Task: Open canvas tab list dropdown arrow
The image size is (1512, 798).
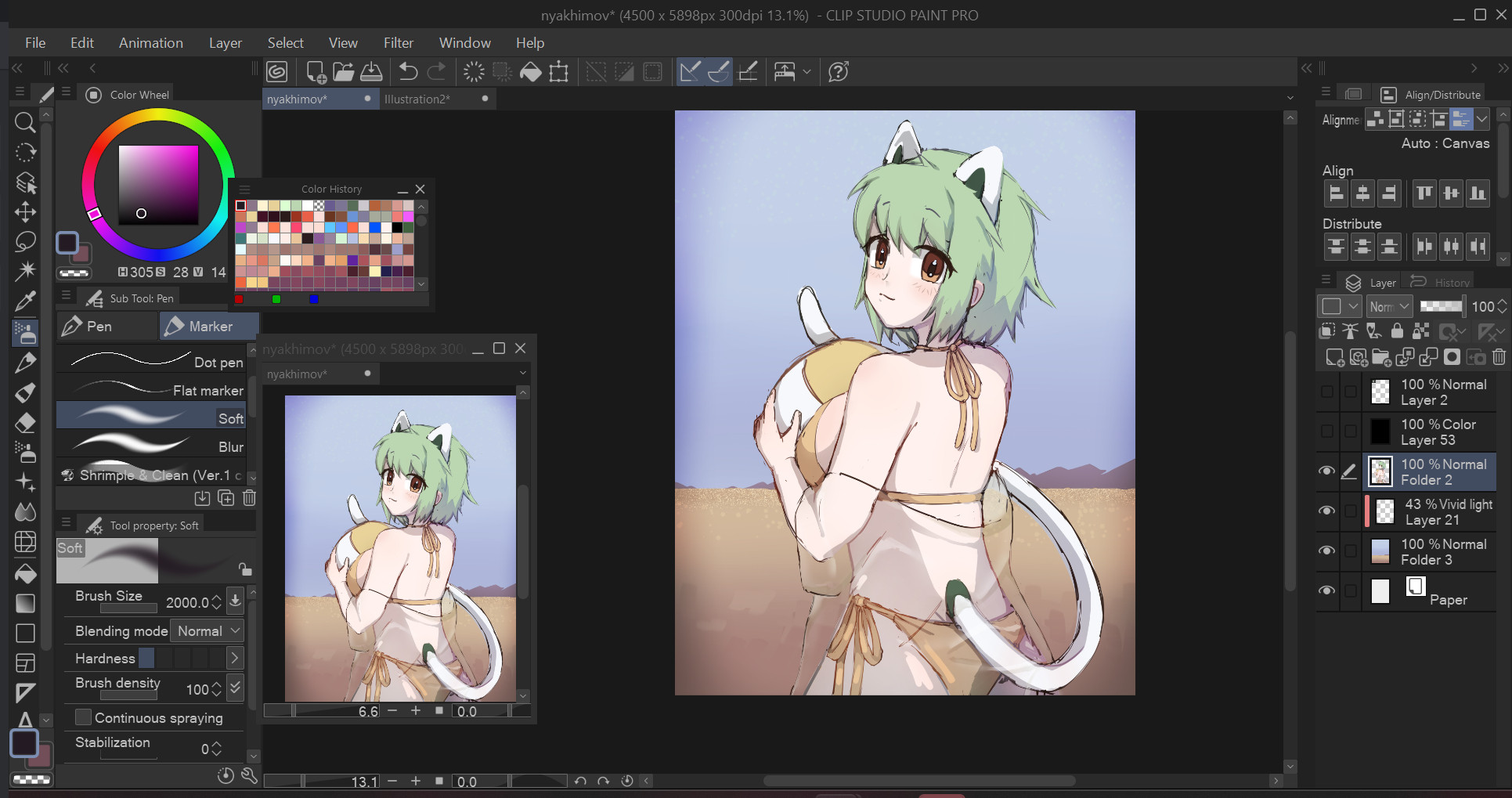Action: [x=1290, y=99]
